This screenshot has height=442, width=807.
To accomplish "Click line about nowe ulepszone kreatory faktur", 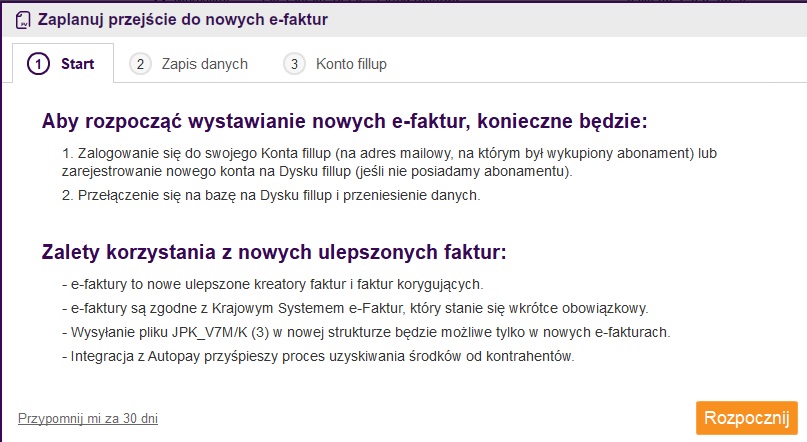I will pos(273,284).
